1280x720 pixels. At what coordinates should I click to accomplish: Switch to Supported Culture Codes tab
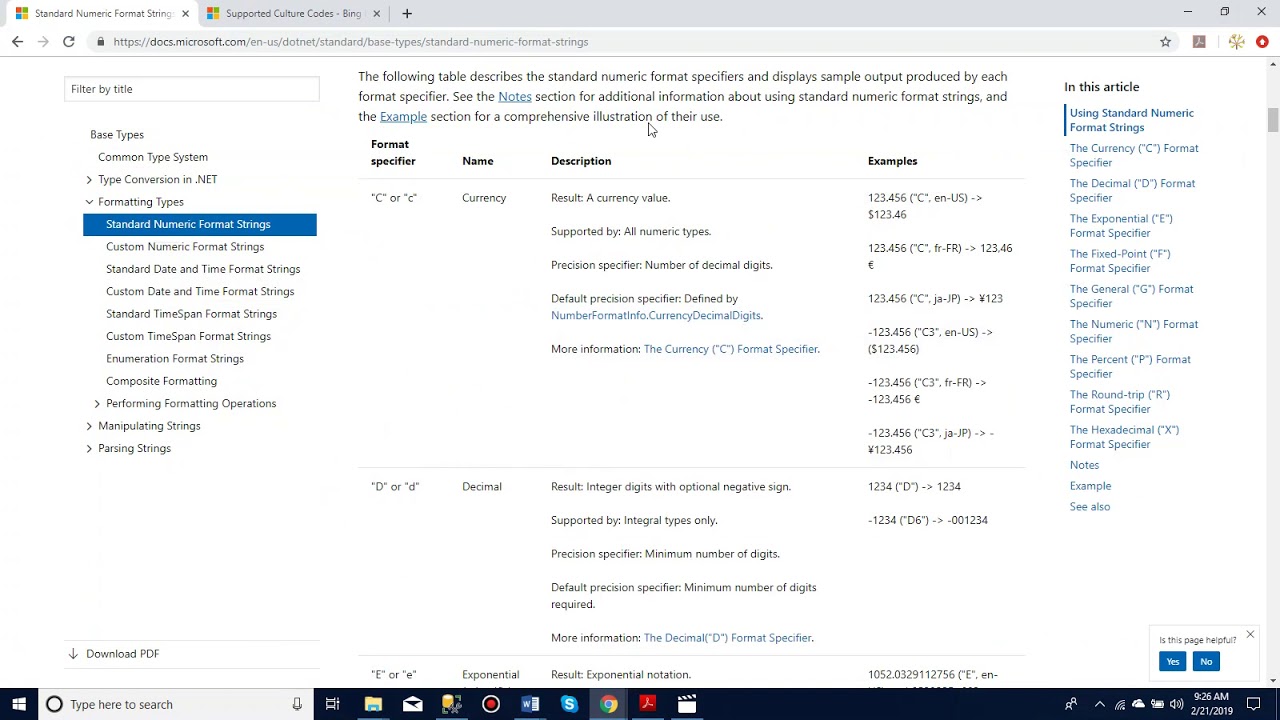[292, 14]
